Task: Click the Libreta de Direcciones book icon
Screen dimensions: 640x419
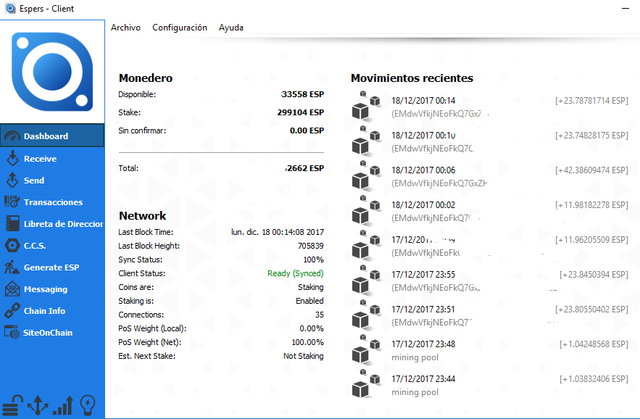Action: (x=12, y=224)
